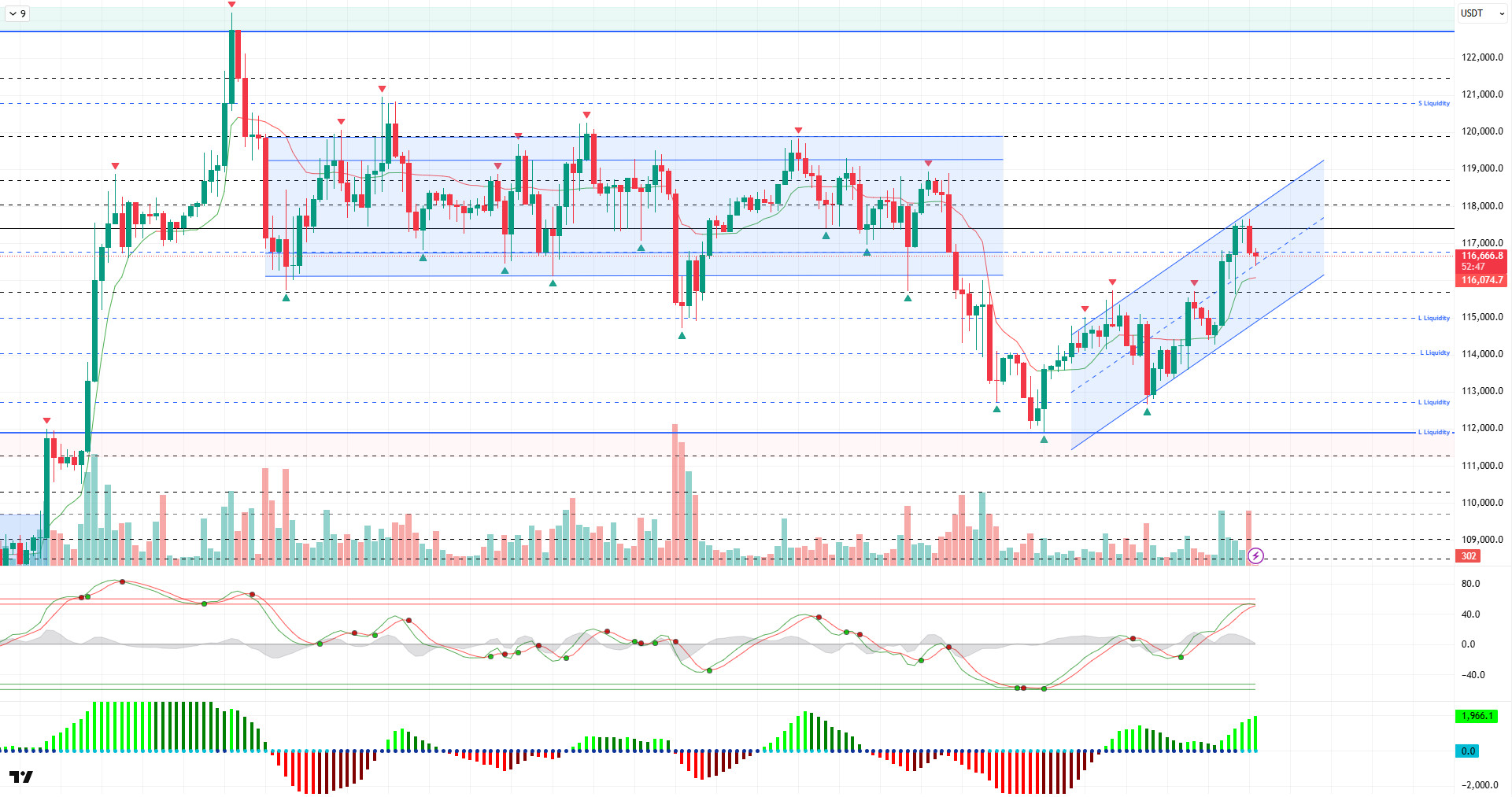Click the L Liquidity label on solid blue line
This screenshot has height=797, width=1512.
1434,432
